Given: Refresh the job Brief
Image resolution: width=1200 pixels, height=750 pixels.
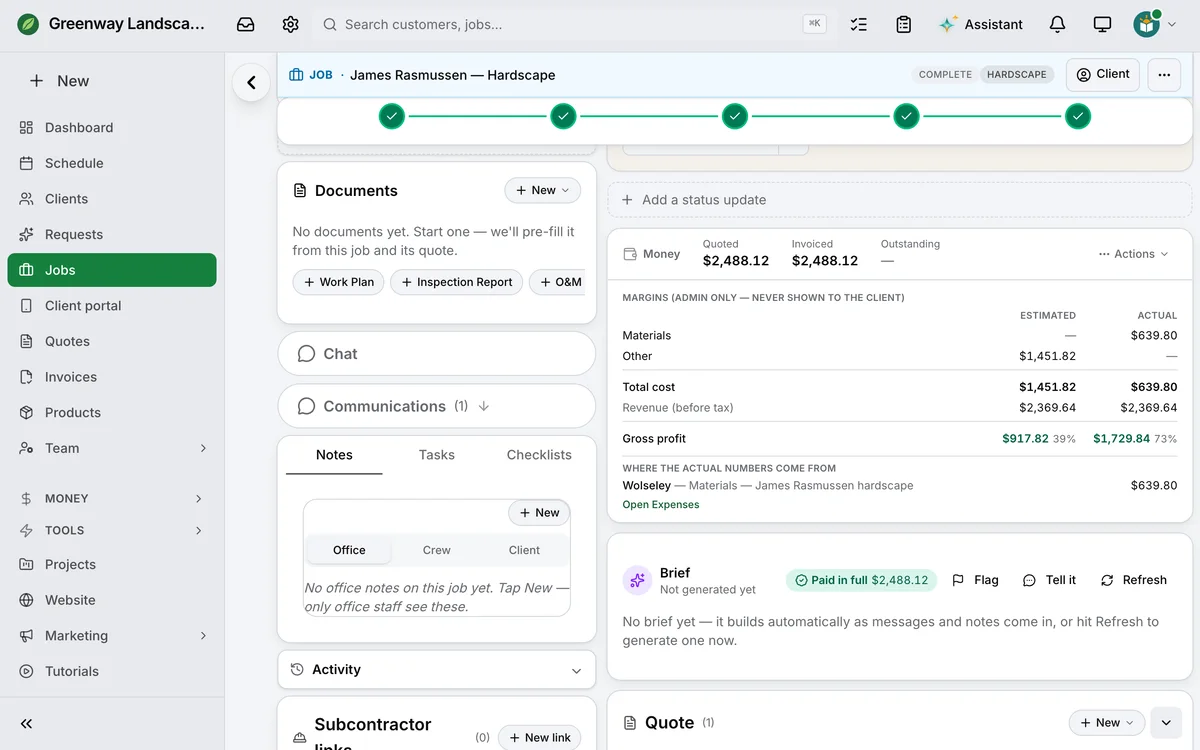Looking at the screenshot, I should [1134, 580].
